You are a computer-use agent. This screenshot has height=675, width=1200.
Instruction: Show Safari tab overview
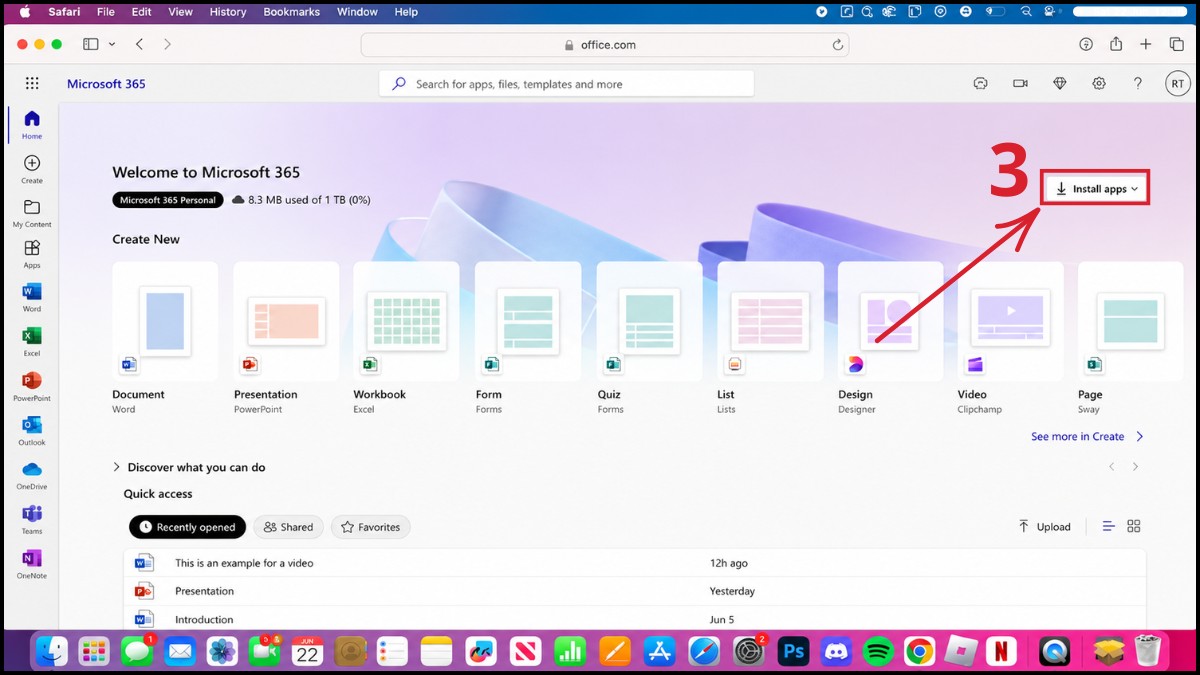click(x=1176, y=44)
